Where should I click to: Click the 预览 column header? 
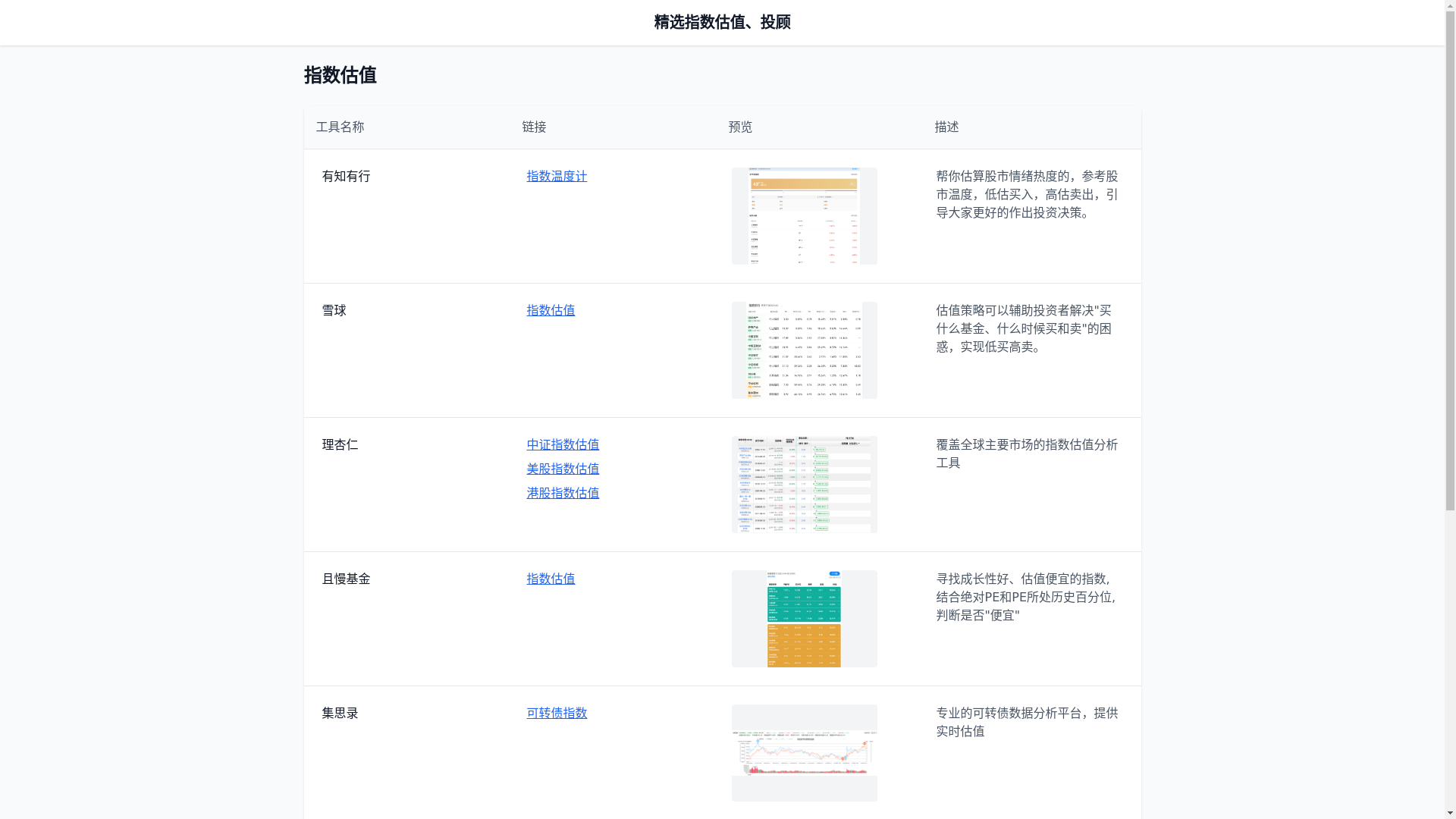click(740, 127)
